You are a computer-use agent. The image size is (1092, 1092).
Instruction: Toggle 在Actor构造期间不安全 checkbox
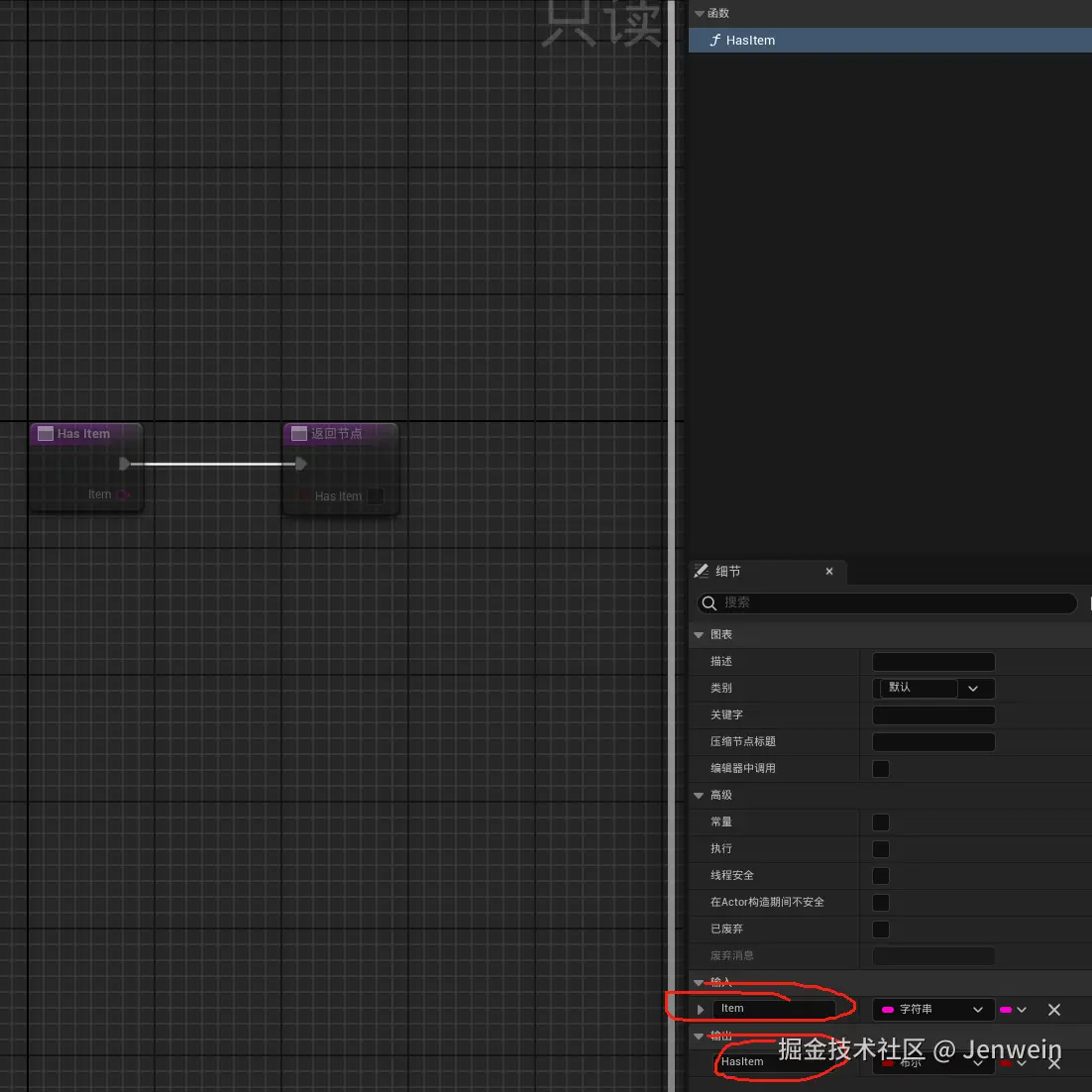(880, 903)
